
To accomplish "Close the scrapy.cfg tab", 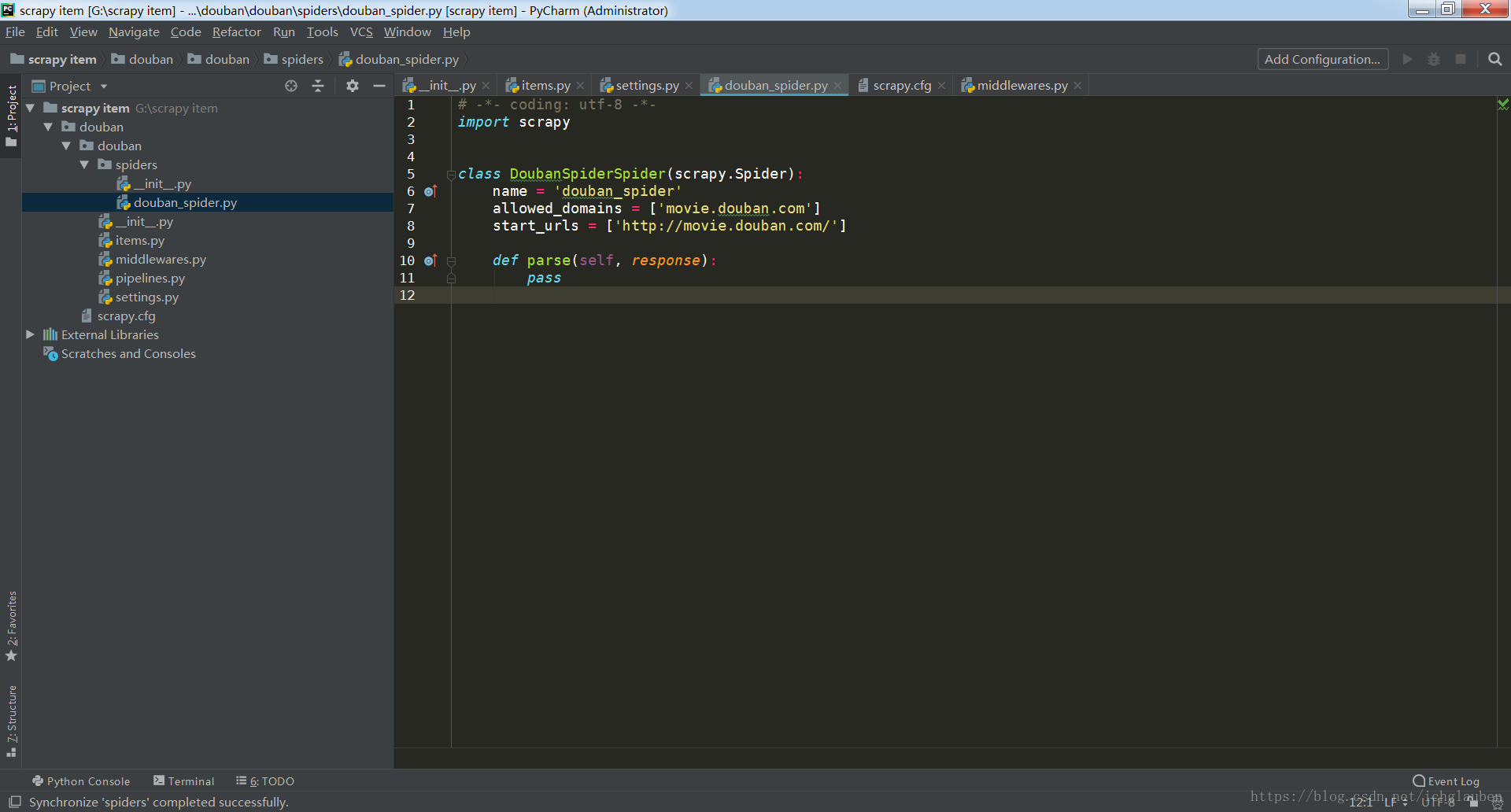I will 942,86.
